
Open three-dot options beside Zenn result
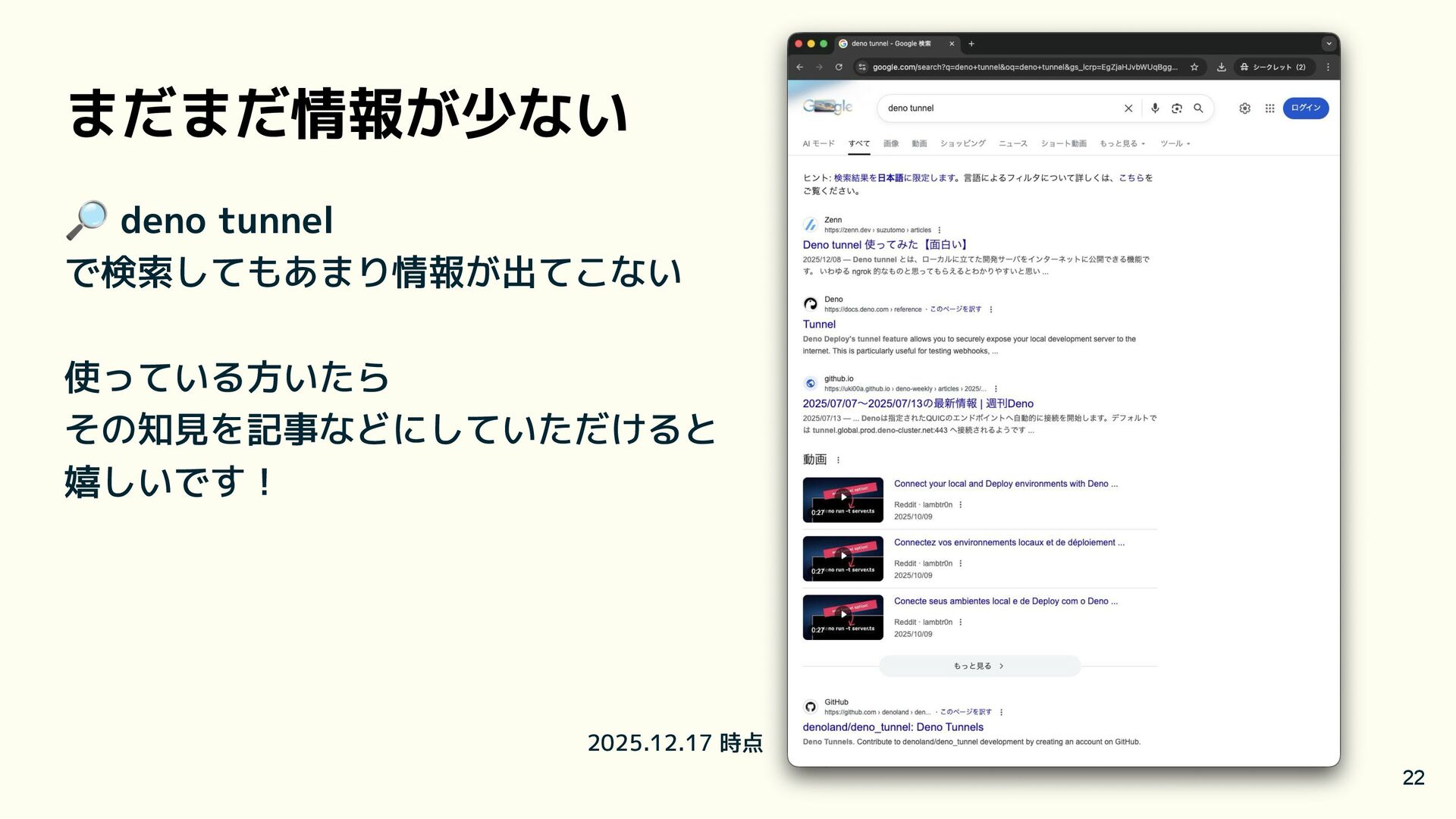tap(940, 231)
